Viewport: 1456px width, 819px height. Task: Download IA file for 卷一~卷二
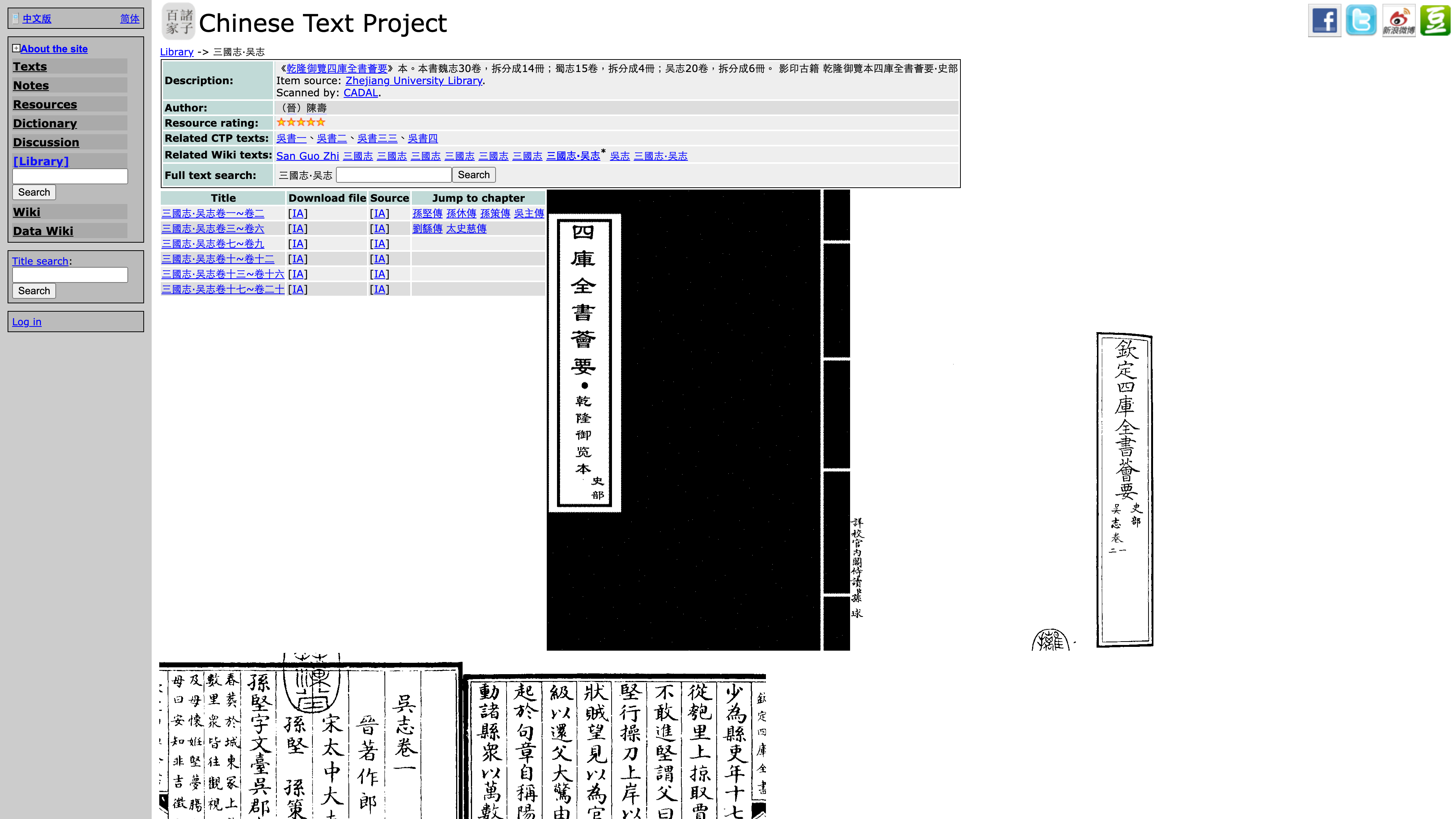click(x=298, y=213)
